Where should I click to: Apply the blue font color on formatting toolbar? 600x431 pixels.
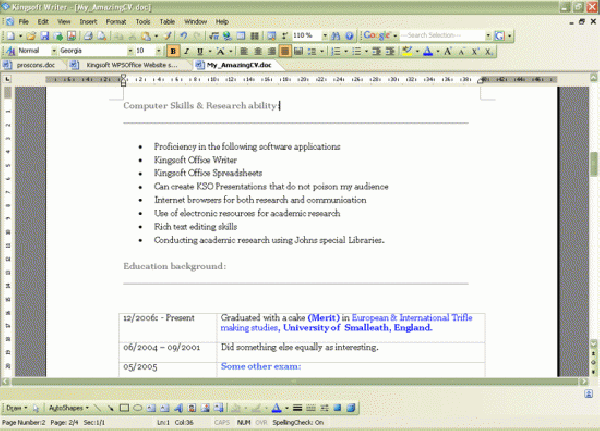(428, 51)
